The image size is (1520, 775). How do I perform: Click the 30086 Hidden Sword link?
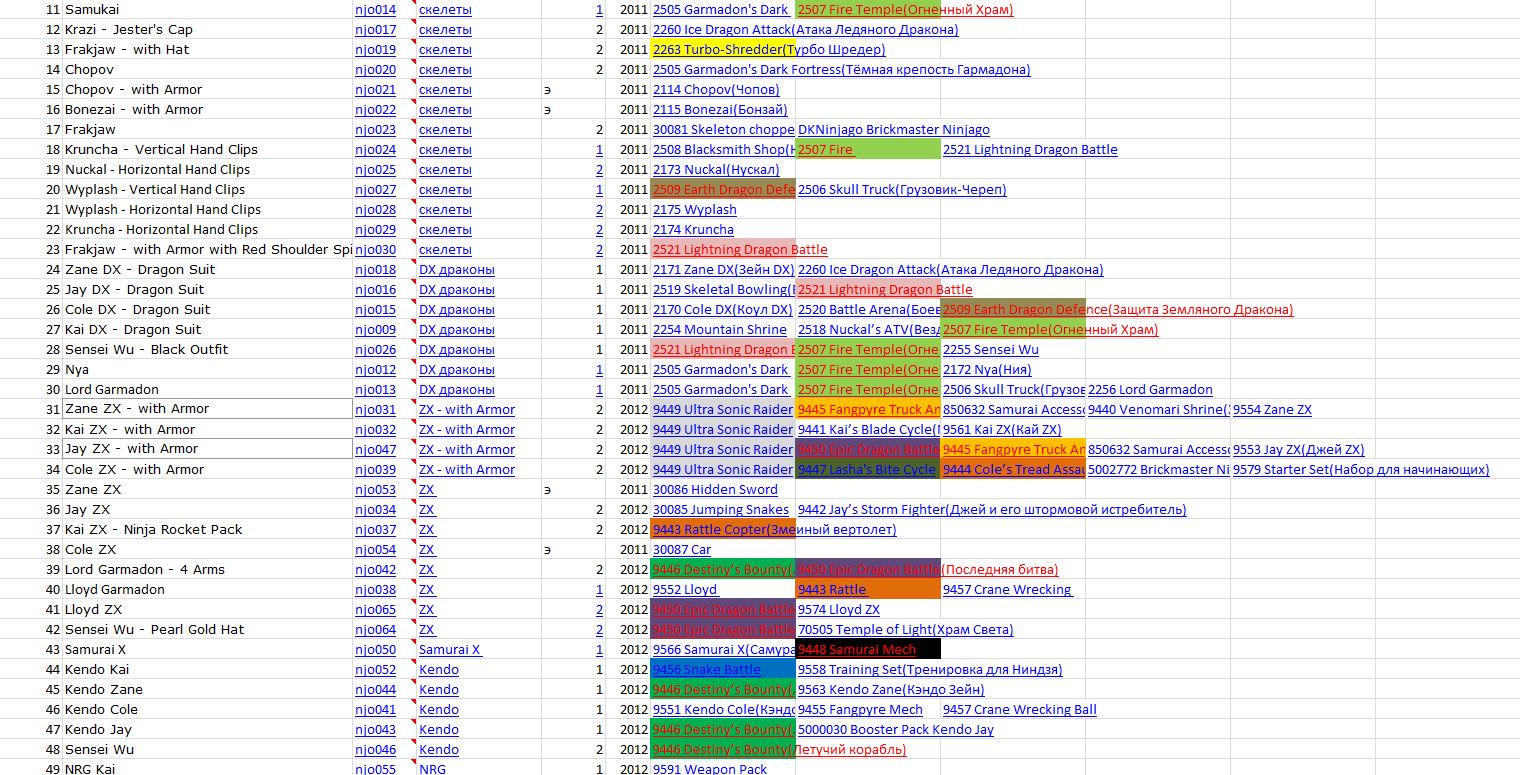click(x=715, y=490)
